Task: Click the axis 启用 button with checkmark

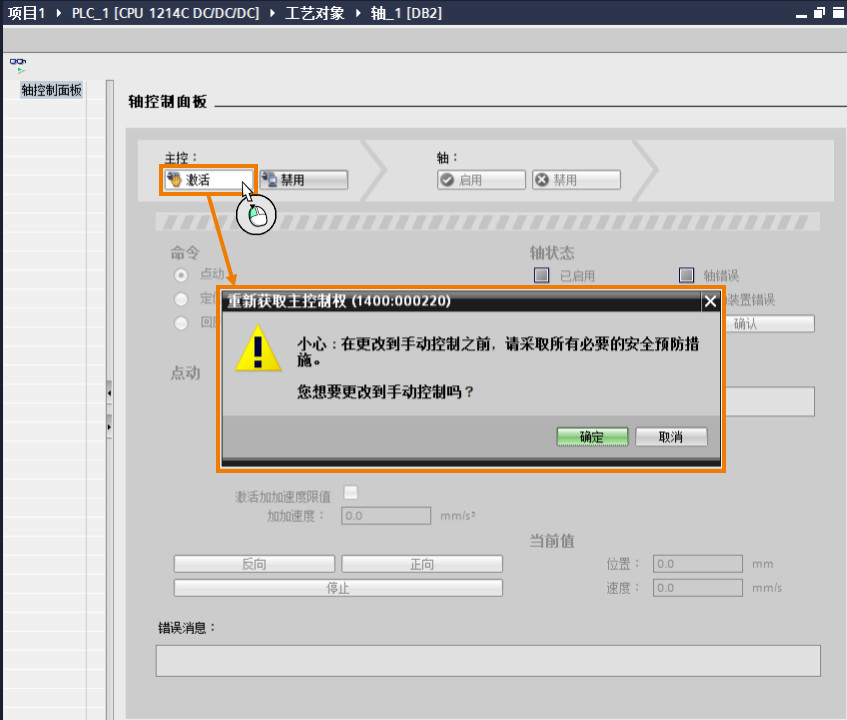Action: [481, 180]
